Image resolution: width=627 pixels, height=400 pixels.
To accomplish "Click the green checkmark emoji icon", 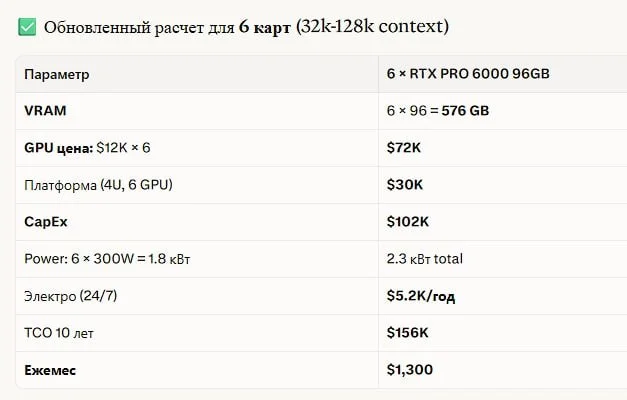I will point(27,27).
